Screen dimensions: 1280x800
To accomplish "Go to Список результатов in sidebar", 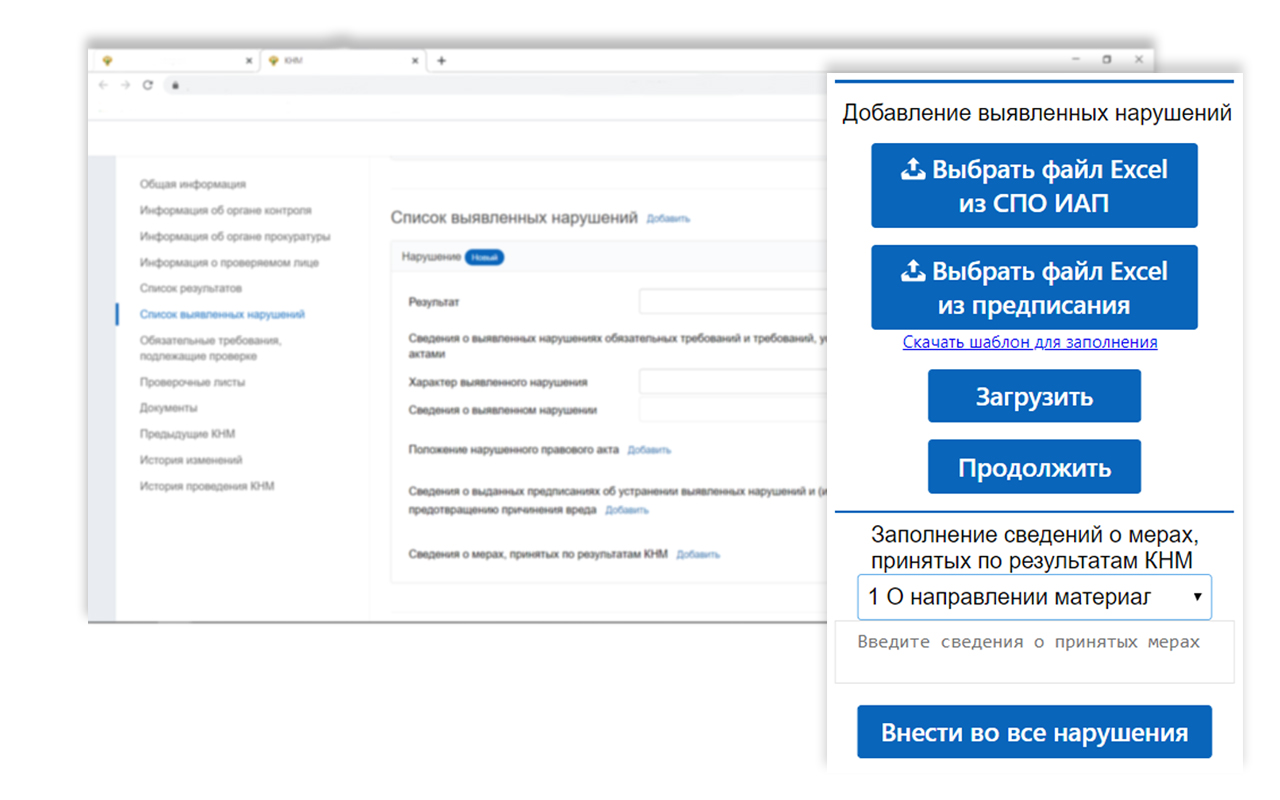I will pyautogui.click(x=190, y=288).
